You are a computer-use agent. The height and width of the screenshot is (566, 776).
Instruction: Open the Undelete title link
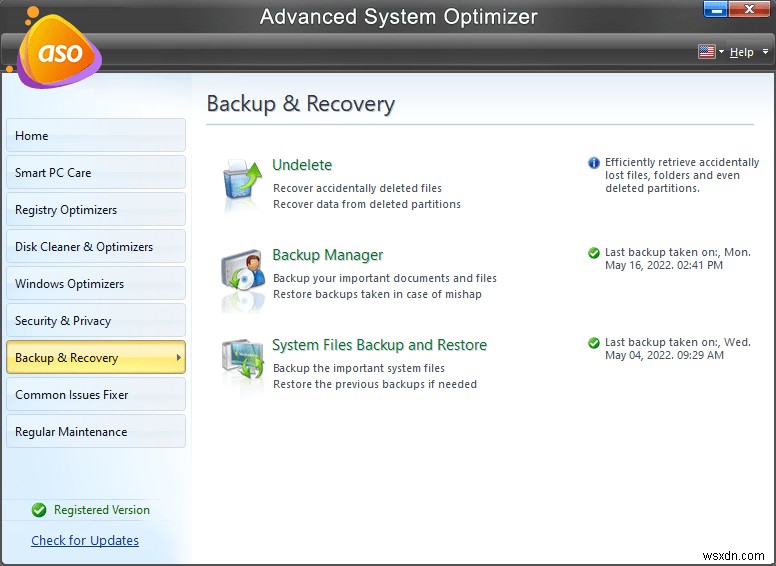tap(302, 165)
